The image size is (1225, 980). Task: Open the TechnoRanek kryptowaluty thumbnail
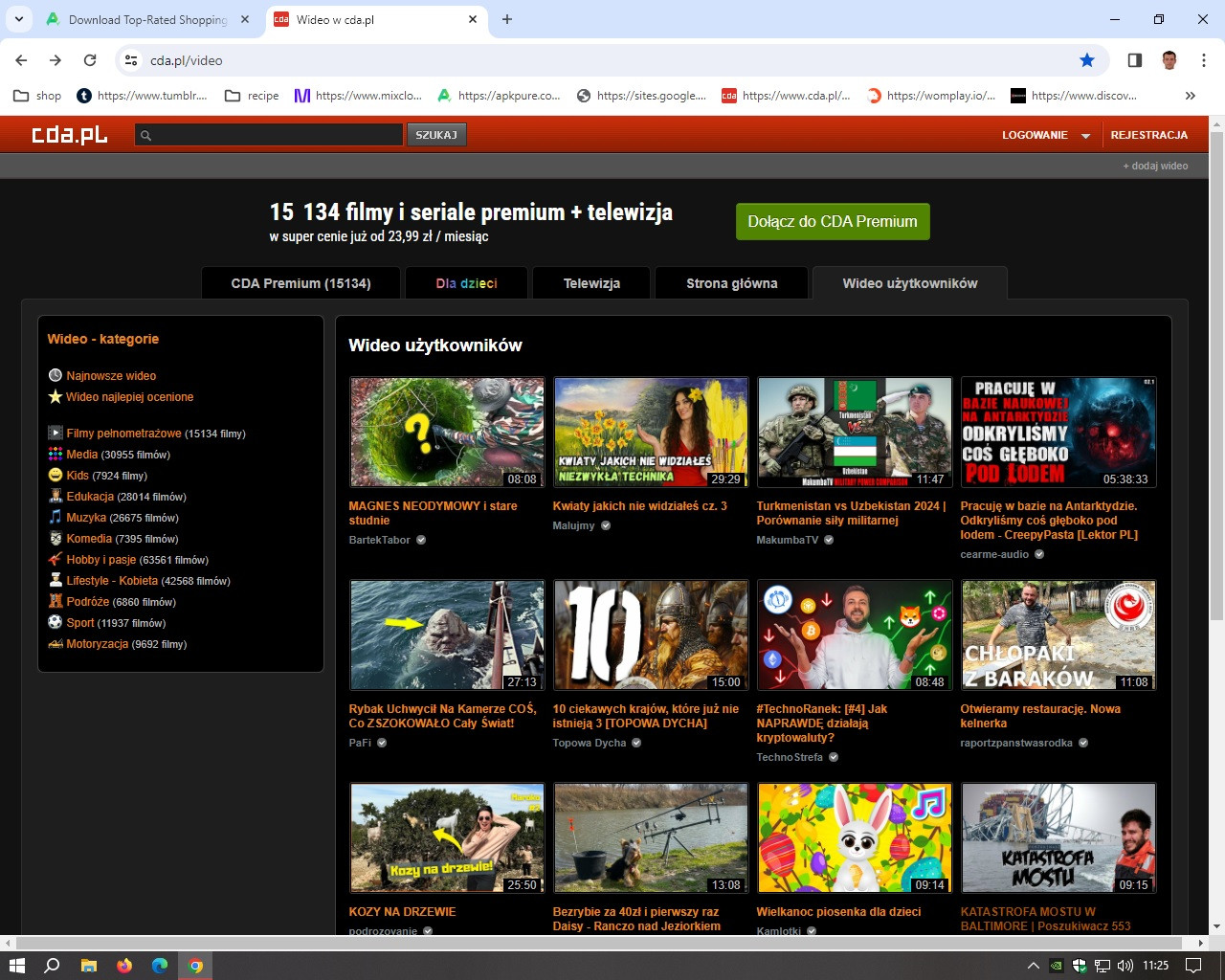[x=855, y=635]
